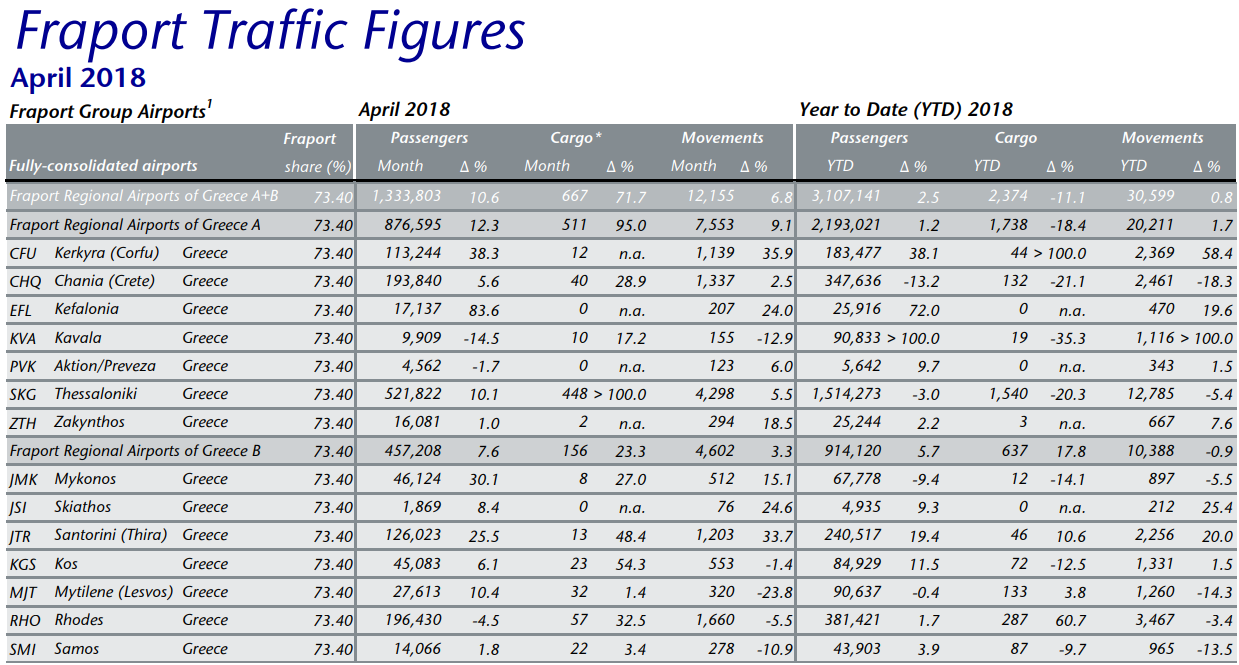
Task: Click passengers value '876,595'
Action: (413, 225)
